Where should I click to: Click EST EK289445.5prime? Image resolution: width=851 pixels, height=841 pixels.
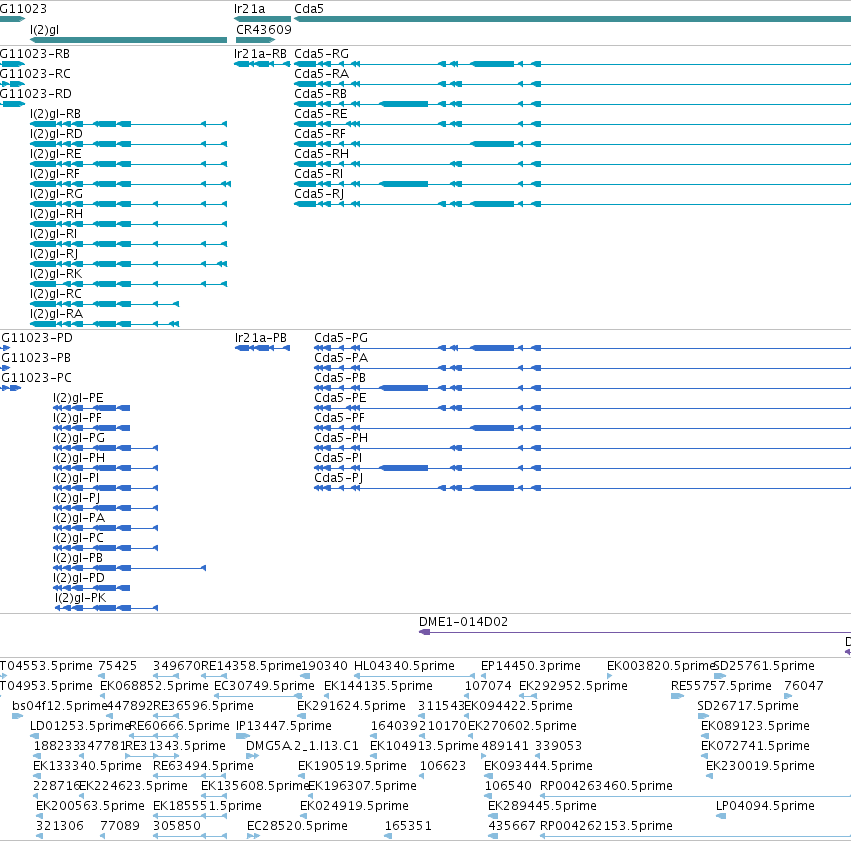(x=492, y=816)
